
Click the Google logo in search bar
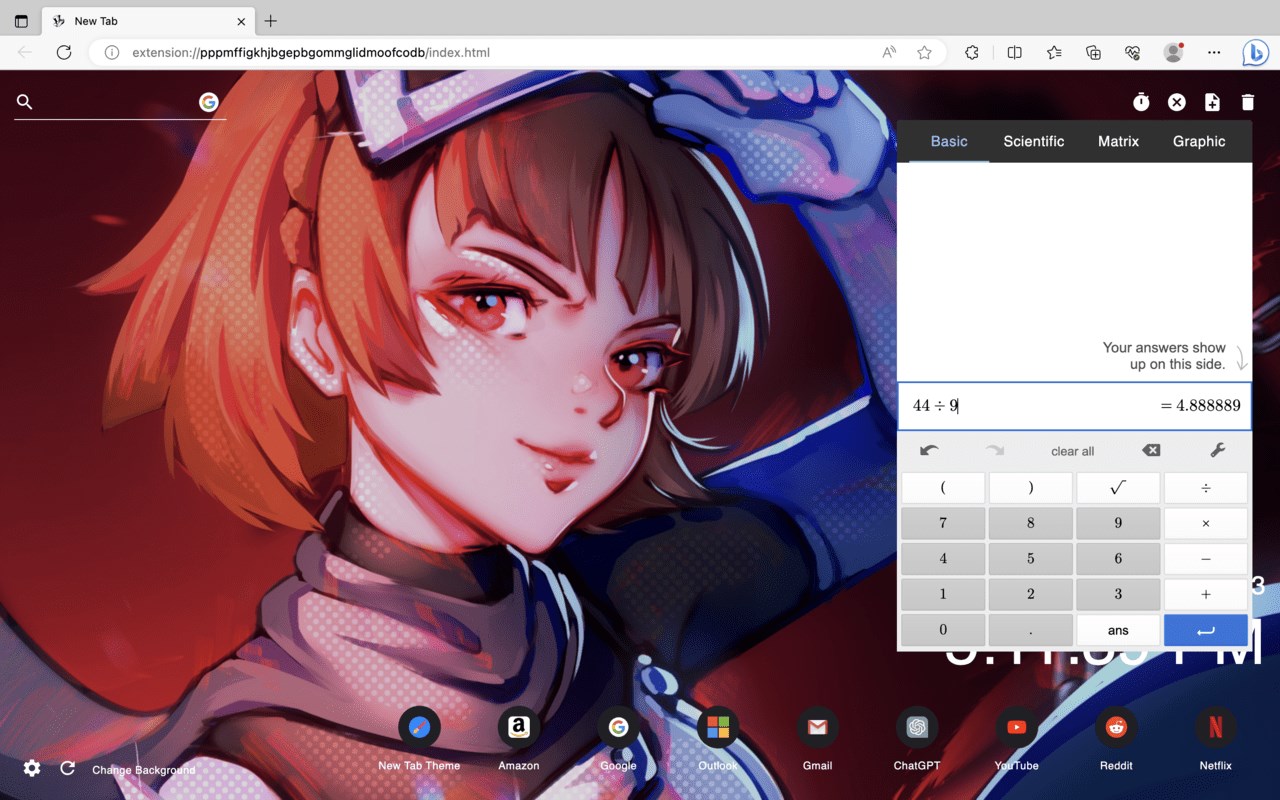click(x=208, y=102)
